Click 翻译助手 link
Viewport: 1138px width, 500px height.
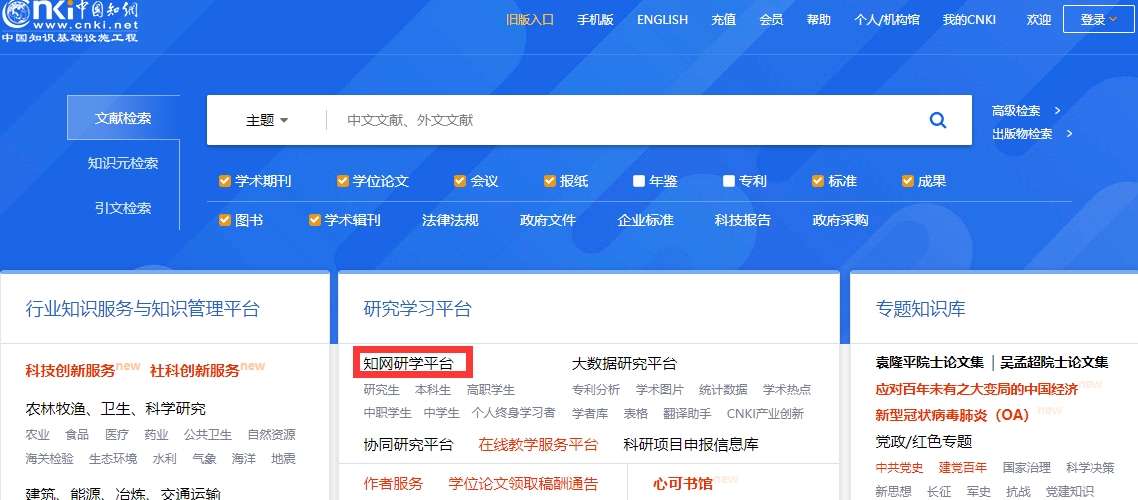point(687,413)
